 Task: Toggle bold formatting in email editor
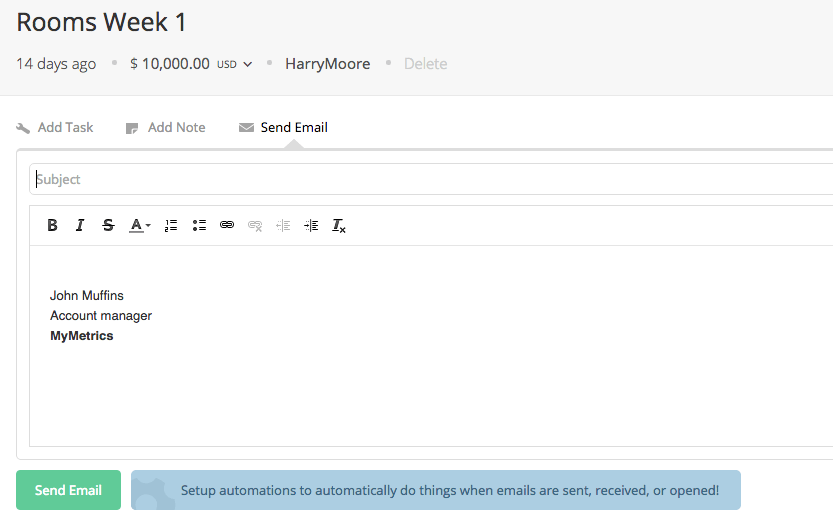point(53,226)
